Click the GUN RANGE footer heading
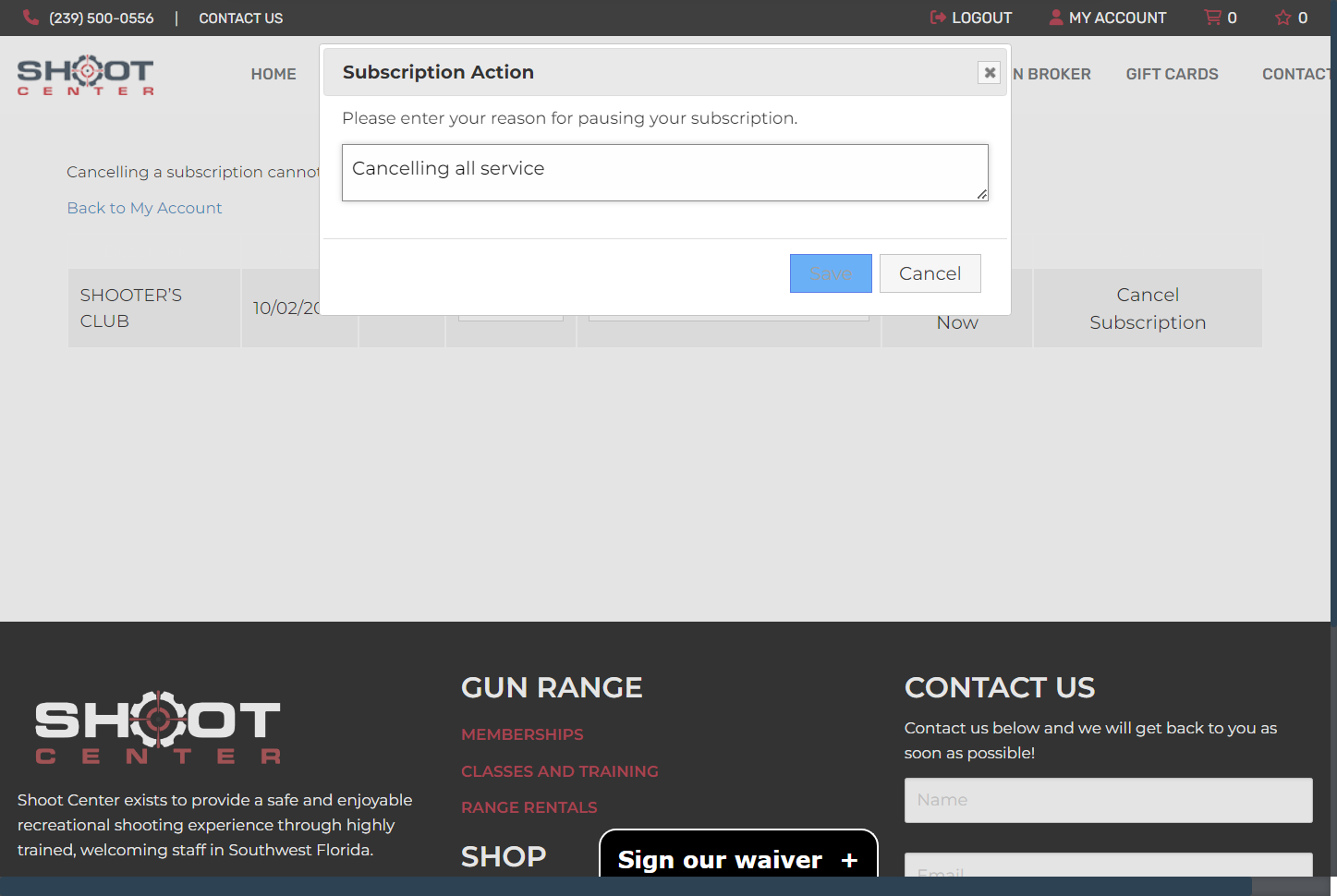 point(552,687)
